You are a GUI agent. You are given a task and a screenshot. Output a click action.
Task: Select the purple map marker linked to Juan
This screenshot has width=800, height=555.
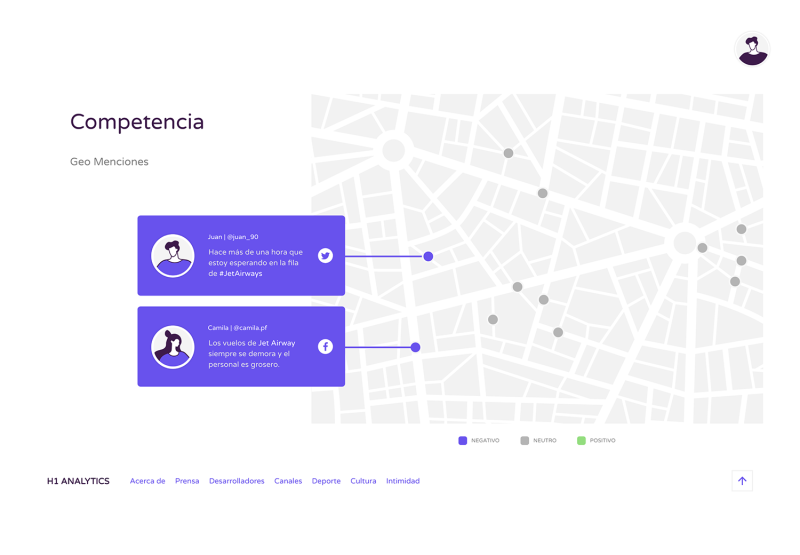tap(428, 257)
